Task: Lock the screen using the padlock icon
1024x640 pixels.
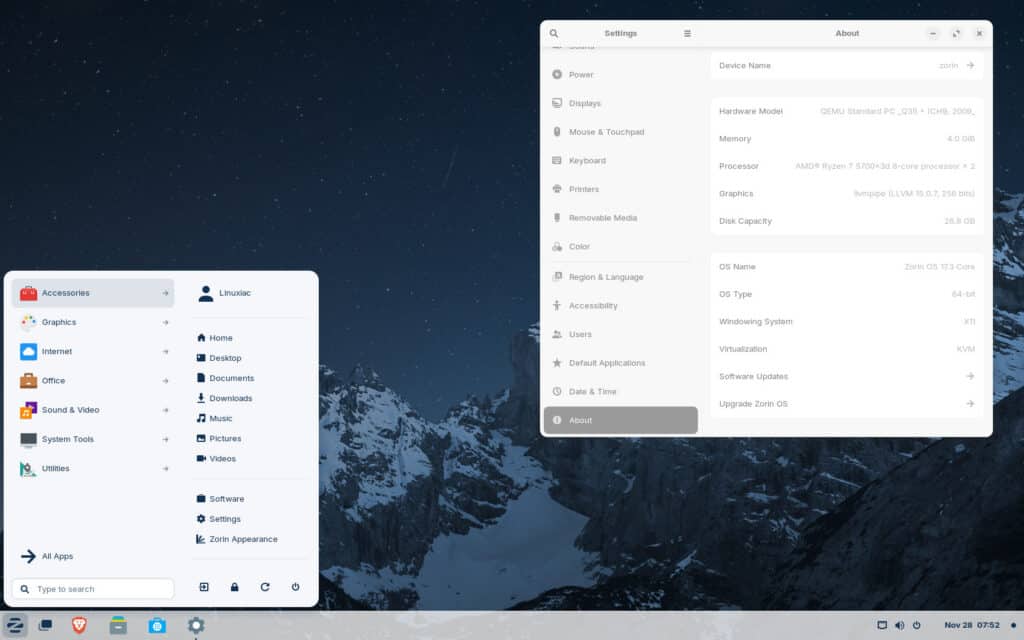Action: click(234, 587)
